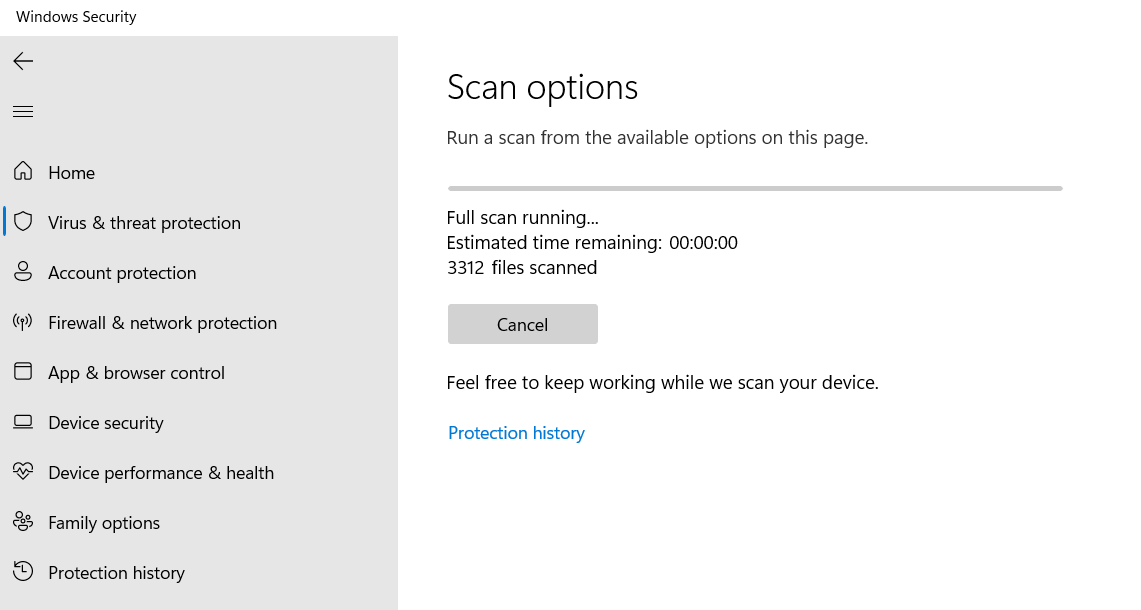Screen dimensions: 1141x610
Task: Open the hamburger navigation menu
Action: click(x=23, y=111)
